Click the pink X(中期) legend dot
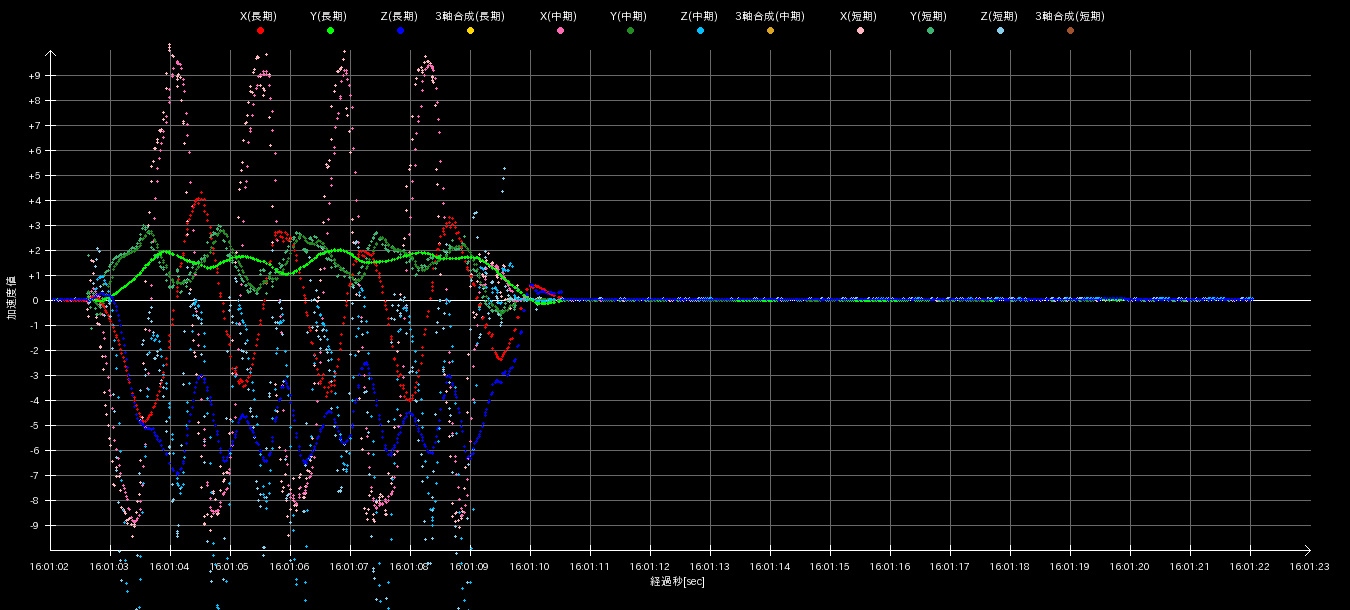 (560, 31)
